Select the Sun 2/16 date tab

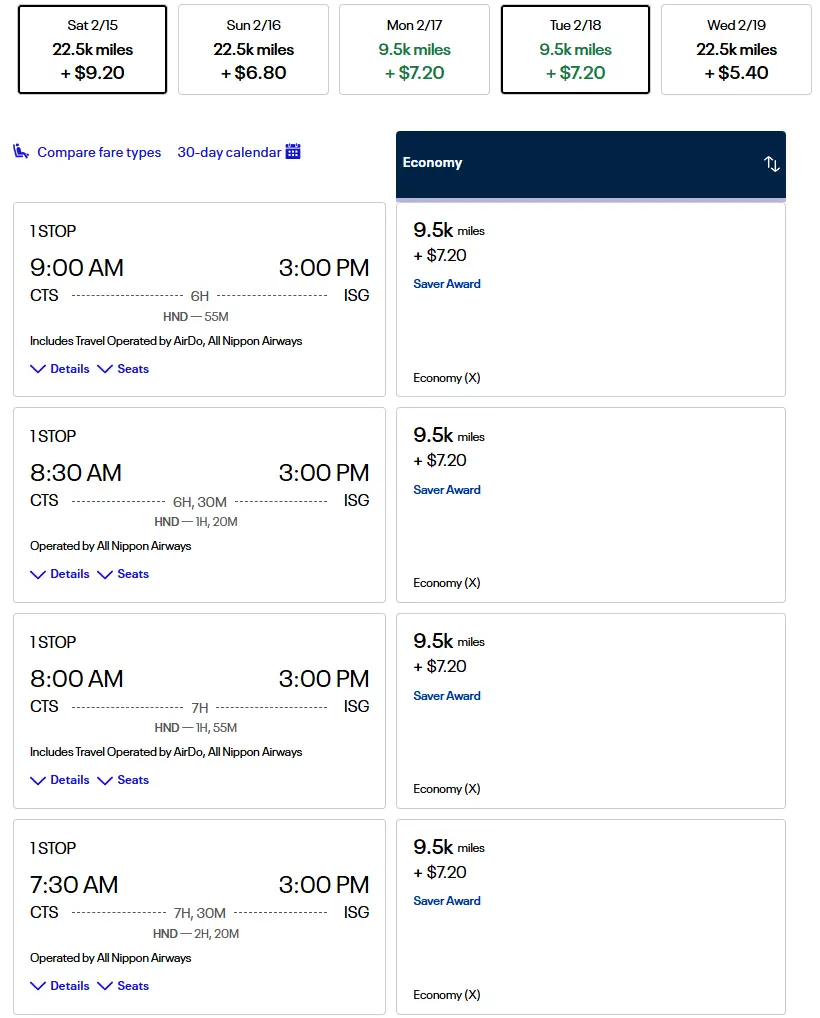tap(253, 49)
